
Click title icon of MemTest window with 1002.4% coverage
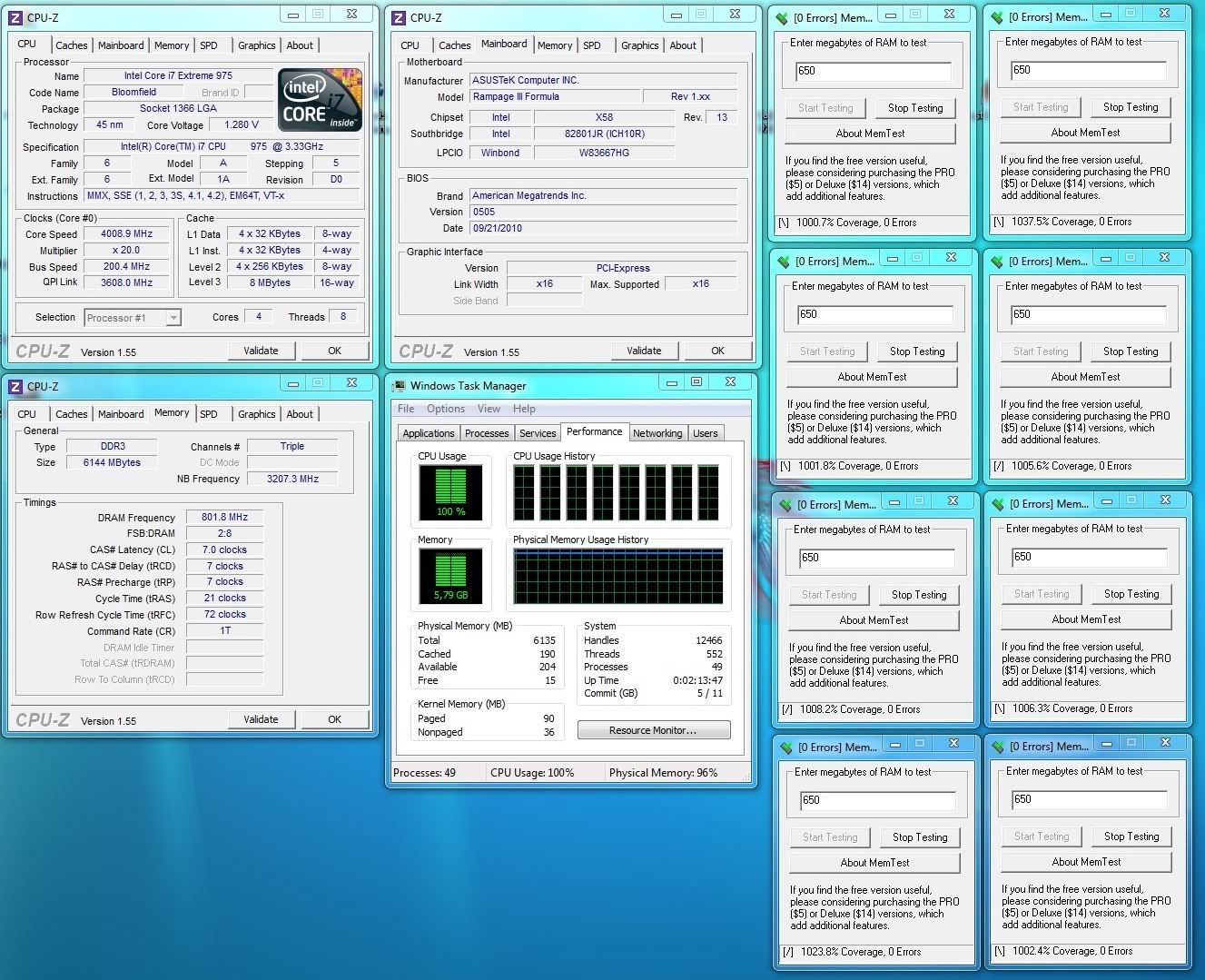coord(998,747)
